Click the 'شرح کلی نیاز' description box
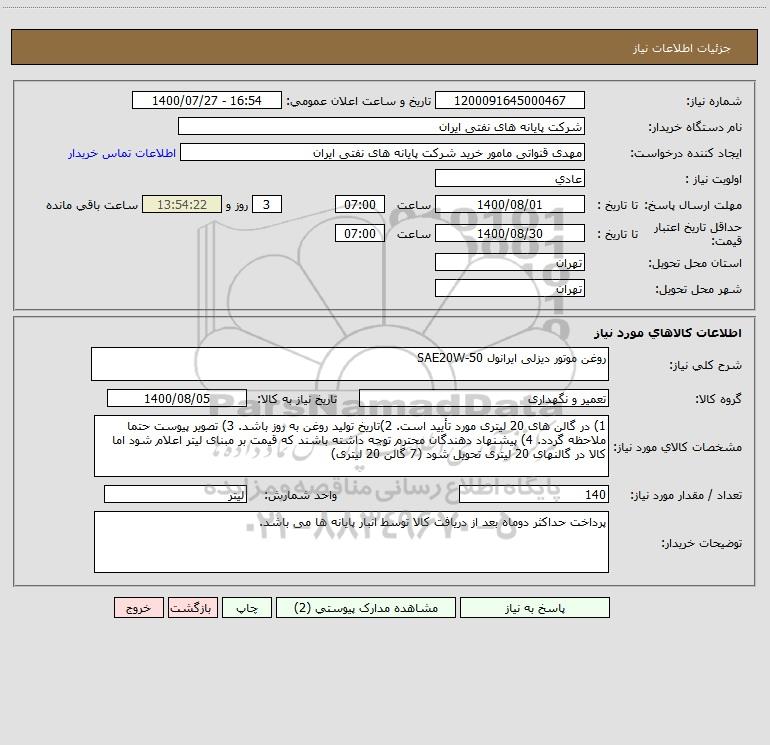The width and height of the screenshot is (770, 745). [350, 364]
